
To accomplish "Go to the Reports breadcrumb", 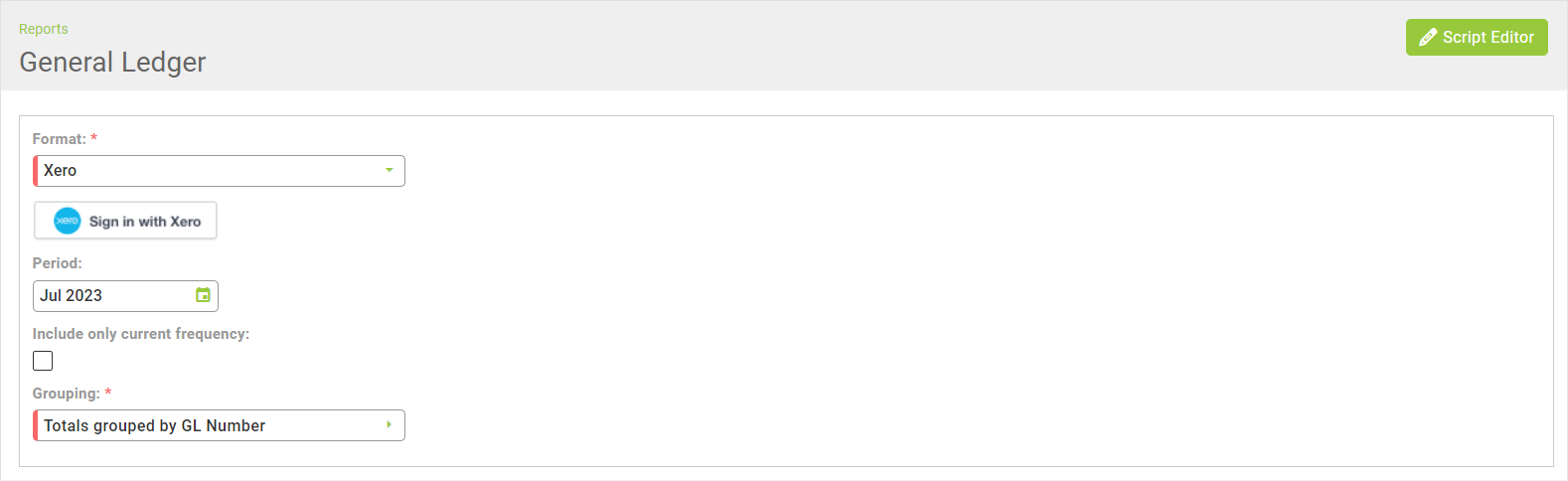I will point(44,29).
